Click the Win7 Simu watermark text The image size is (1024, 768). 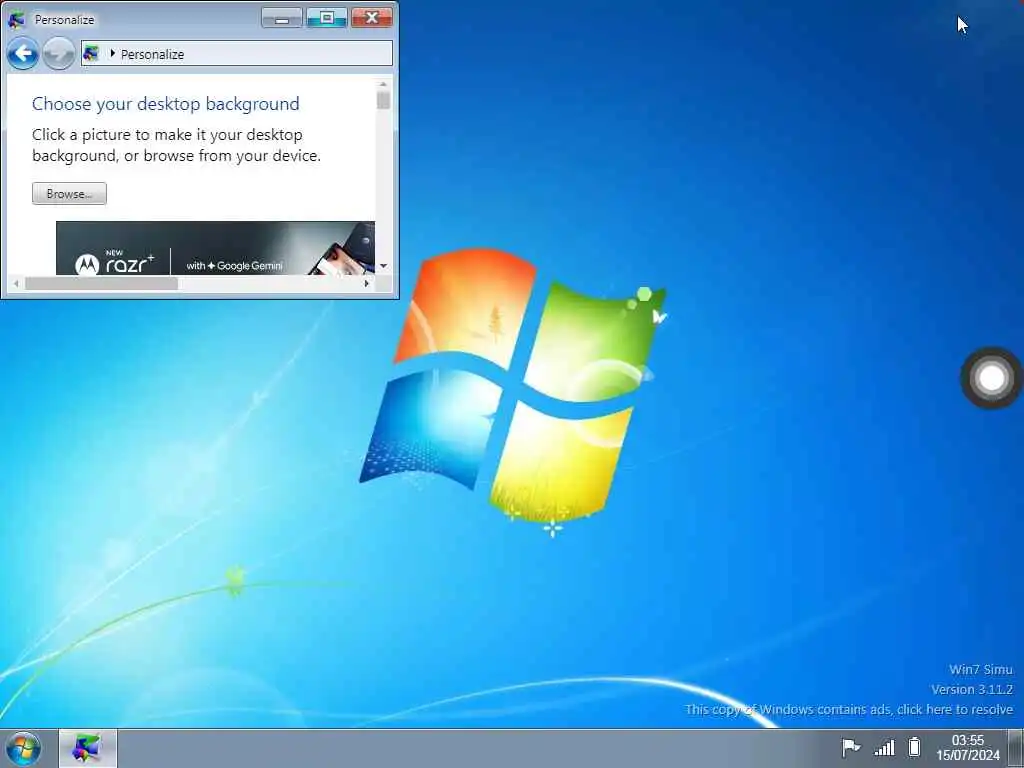(x=980, y=669)
